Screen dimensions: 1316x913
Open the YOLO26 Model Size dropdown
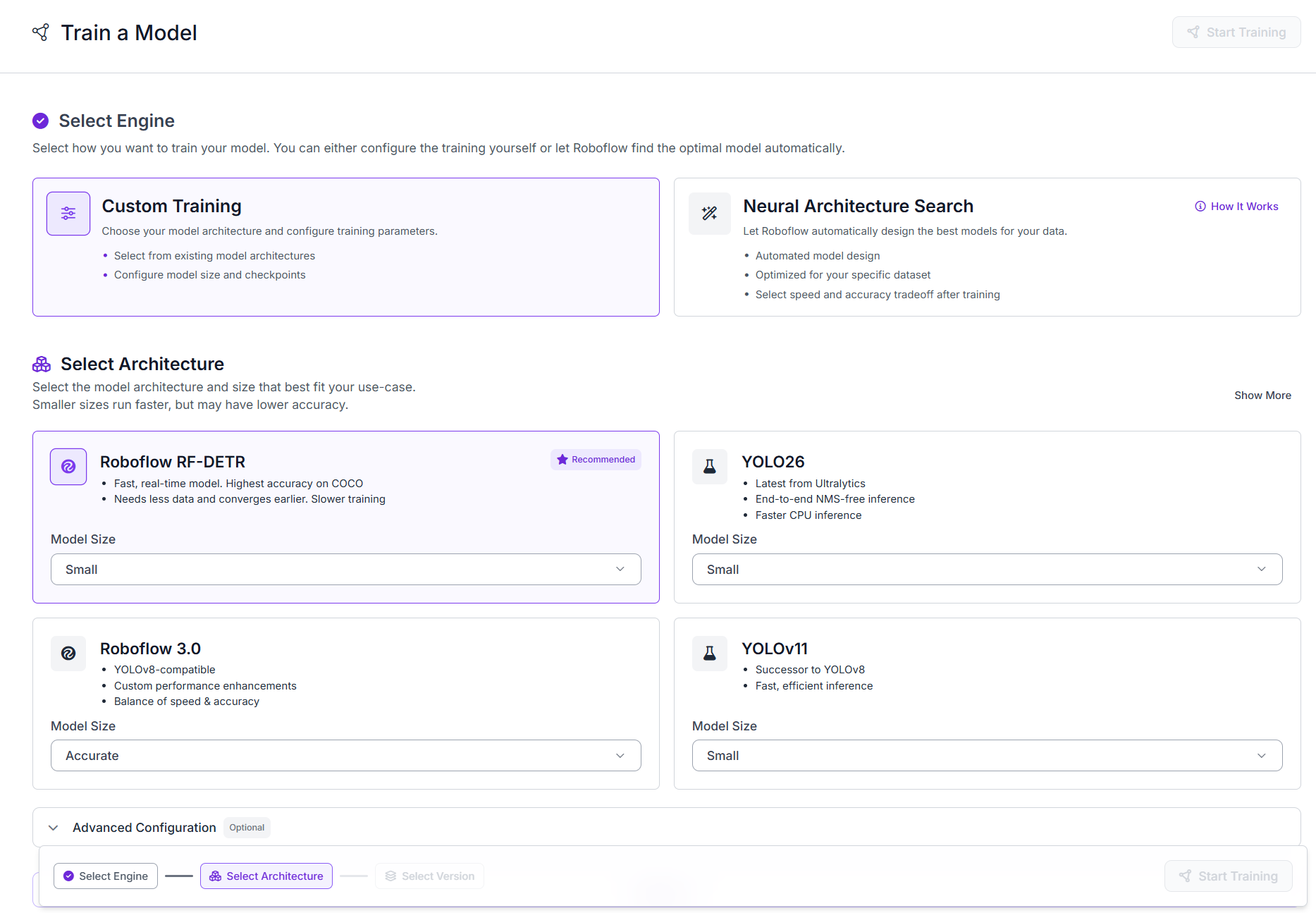click(988, 570)
